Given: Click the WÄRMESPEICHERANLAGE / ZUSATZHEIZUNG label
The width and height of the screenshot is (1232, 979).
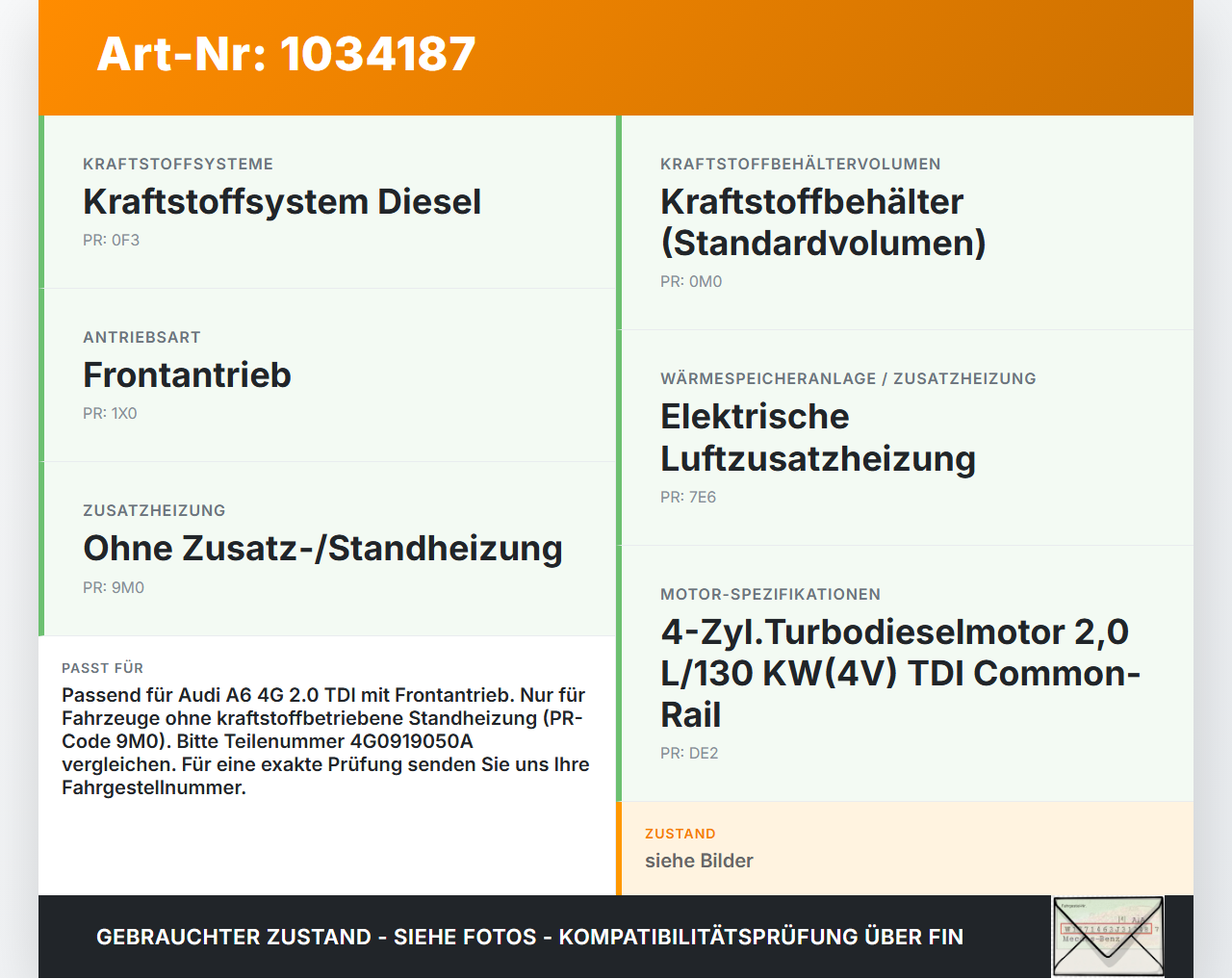Looking at the screenshot, I should (x=848, y=378).
